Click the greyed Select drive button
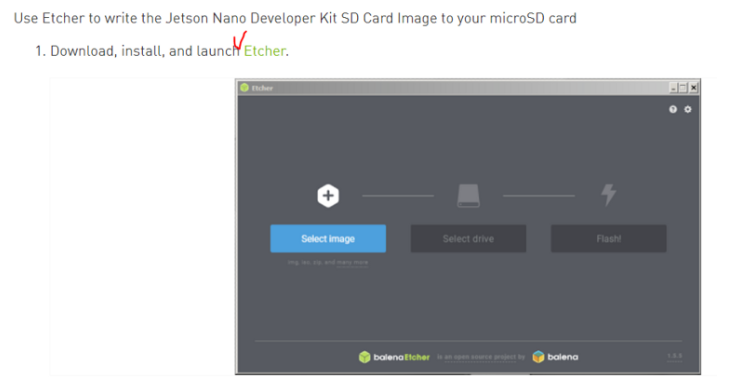Viewport: 743px width, 389px height. tap(468, 239)
